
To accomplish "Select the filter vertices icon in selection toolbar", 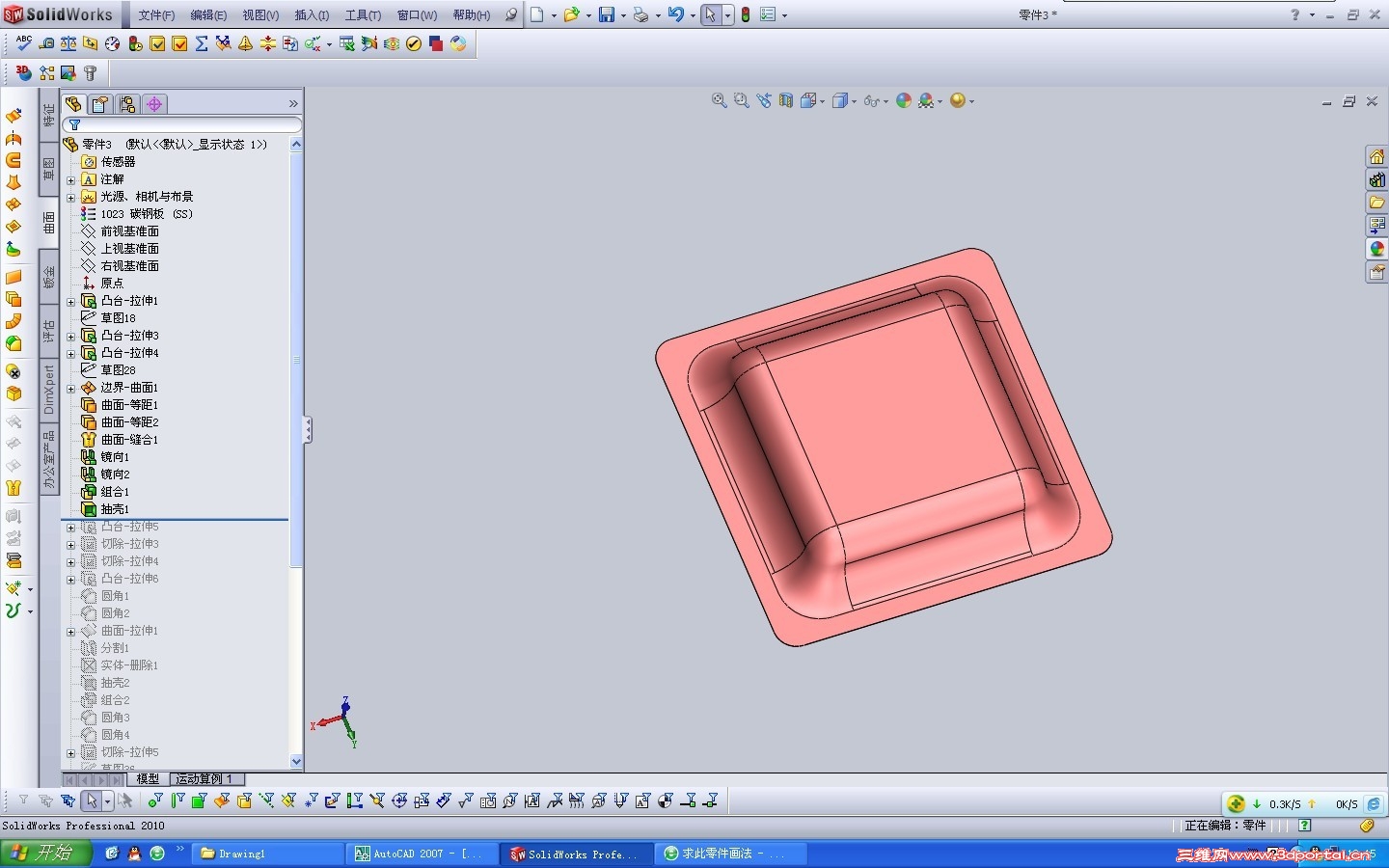I will coord(155,800).
